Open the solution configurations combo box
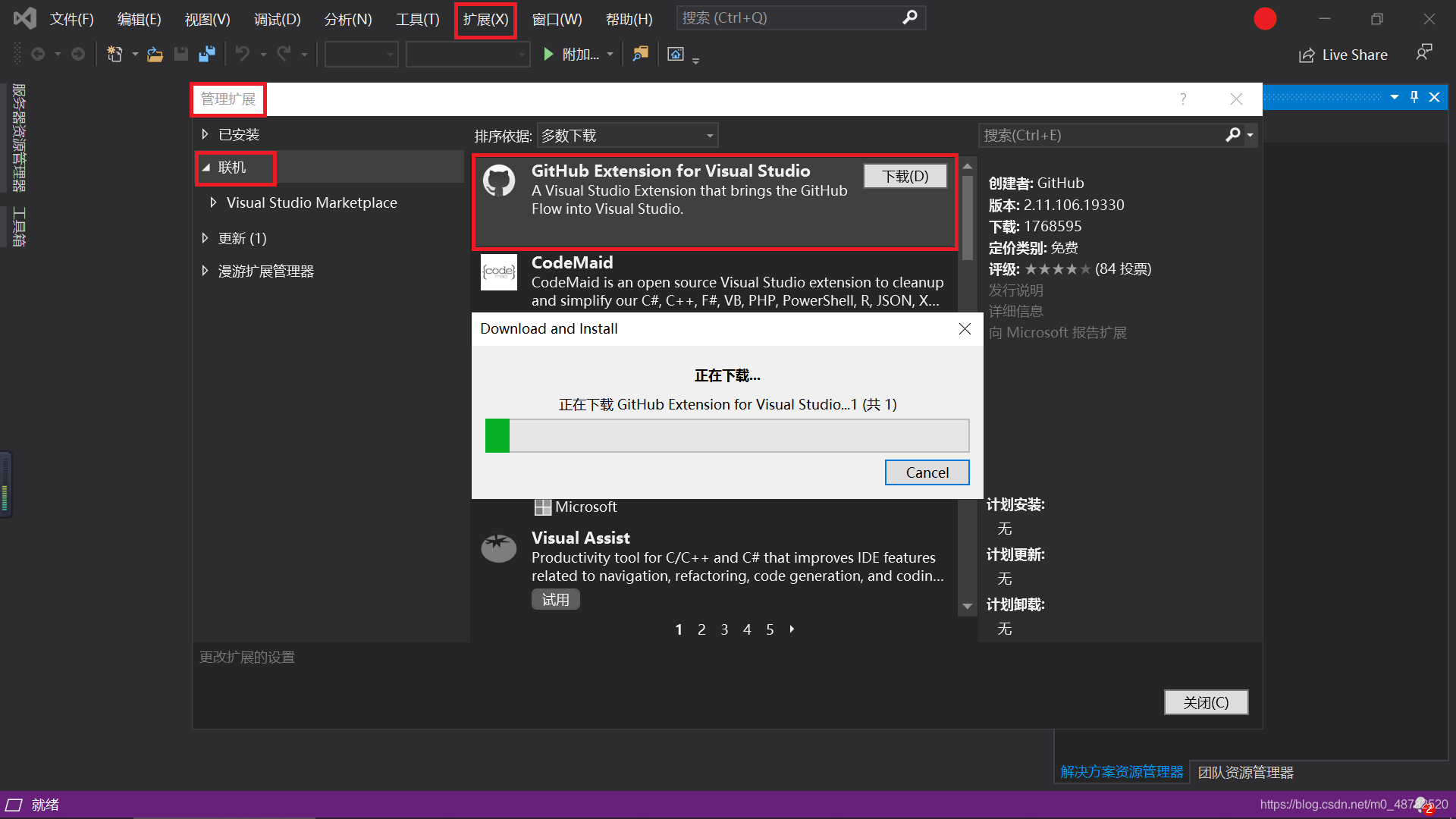Image resolution: width=1456 pixels, height=819 pixels. coord(362,54)
